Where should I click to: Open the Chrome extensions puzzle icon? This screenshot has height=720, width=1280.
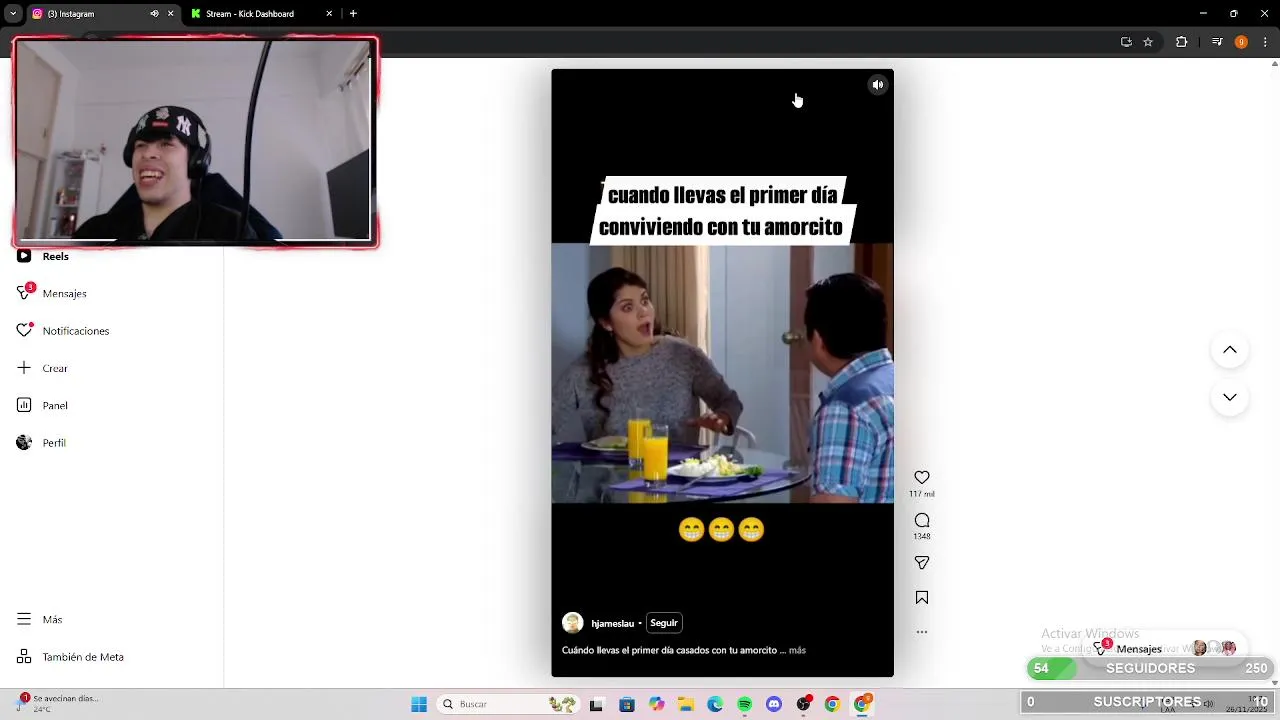[1181, 42]
